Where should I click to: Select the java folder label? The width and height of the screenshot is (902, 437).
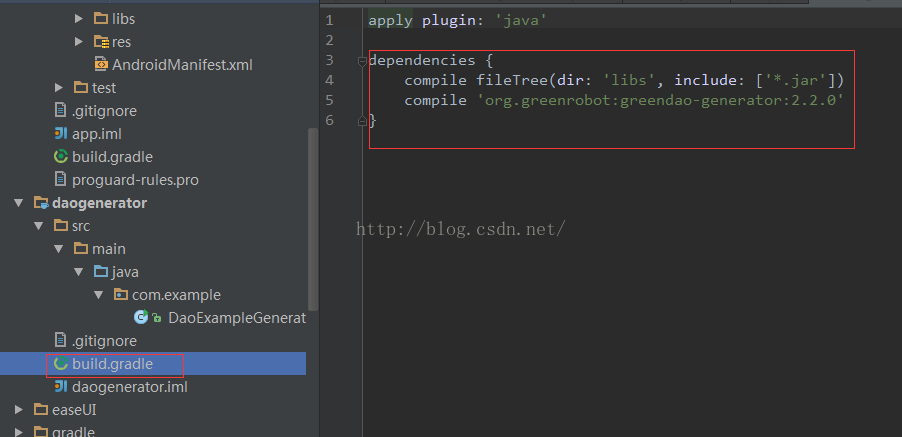pyautogui.click(x=125, y=272)
